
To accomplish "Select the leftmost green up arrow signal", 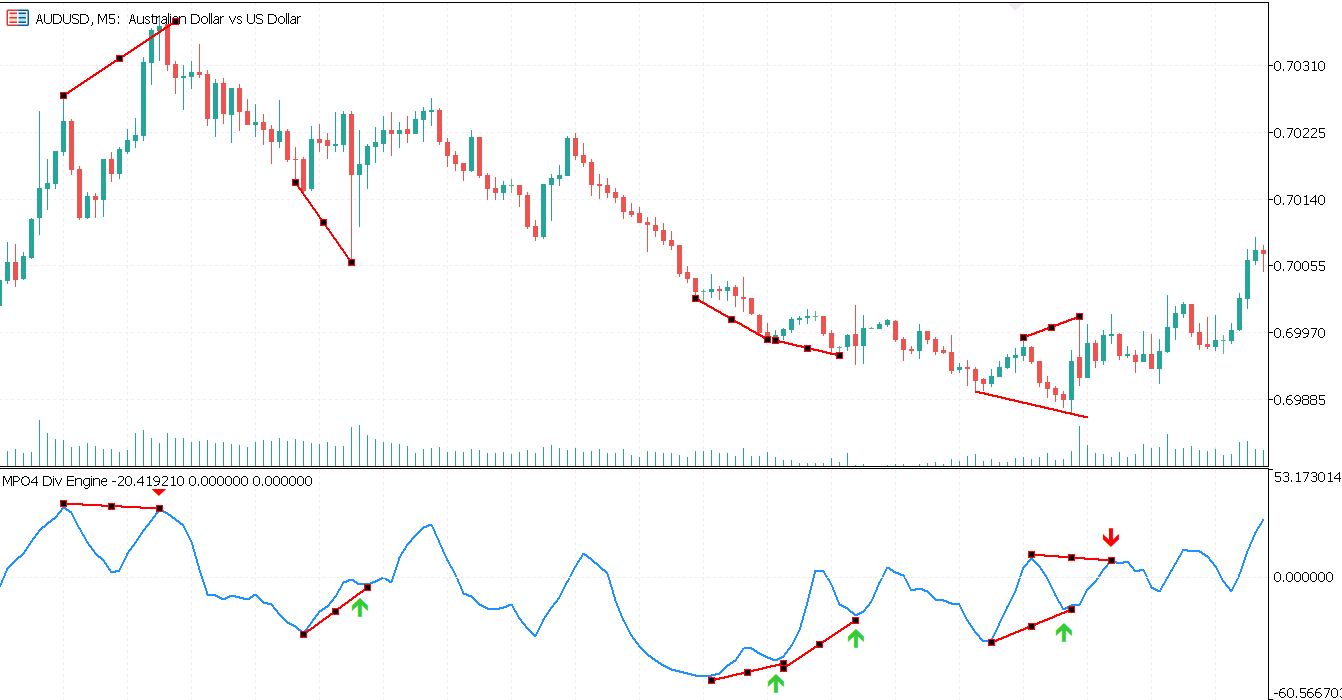I will [360, 606].
